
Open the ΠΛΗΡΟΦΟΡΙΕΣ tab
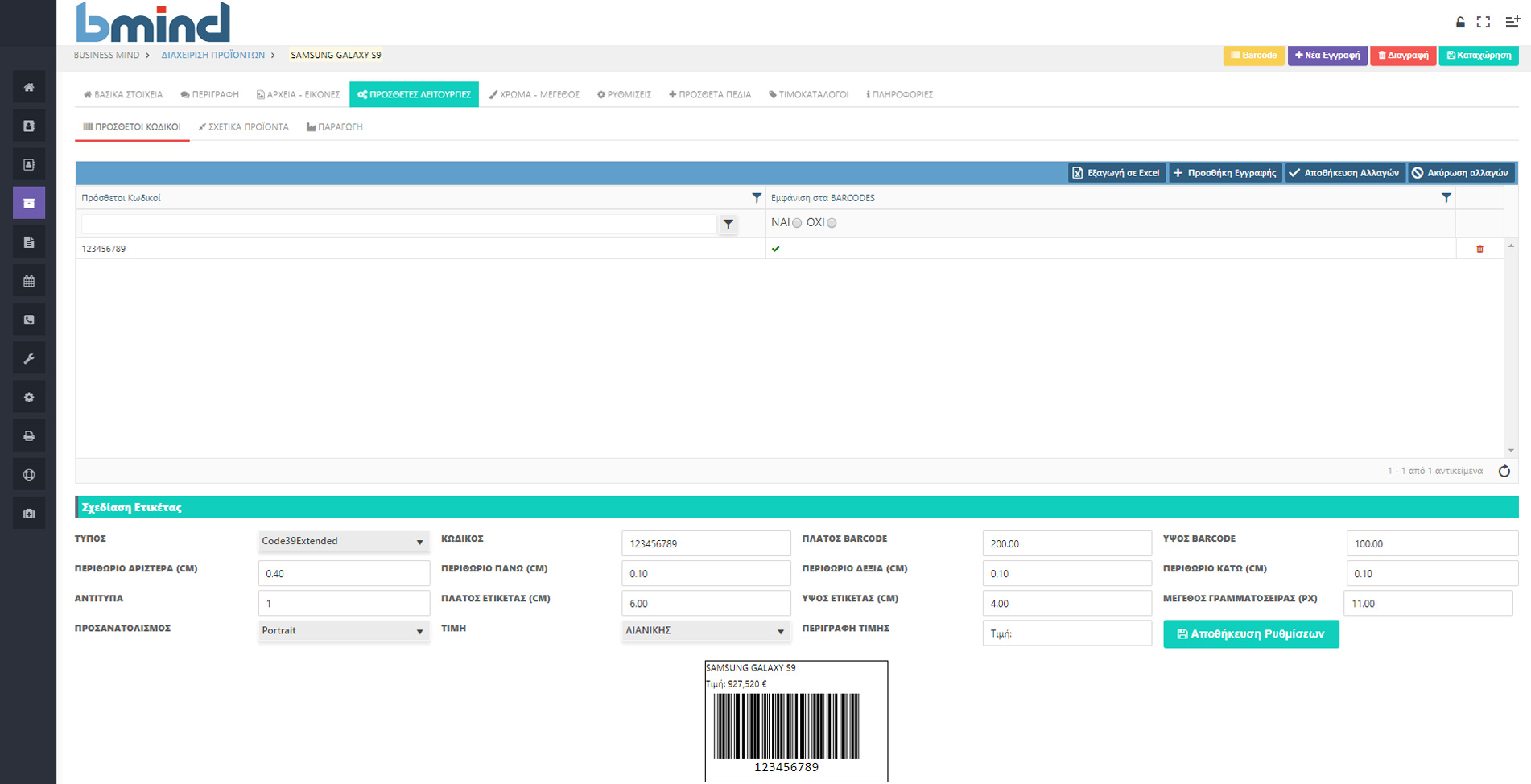(899, 94)
